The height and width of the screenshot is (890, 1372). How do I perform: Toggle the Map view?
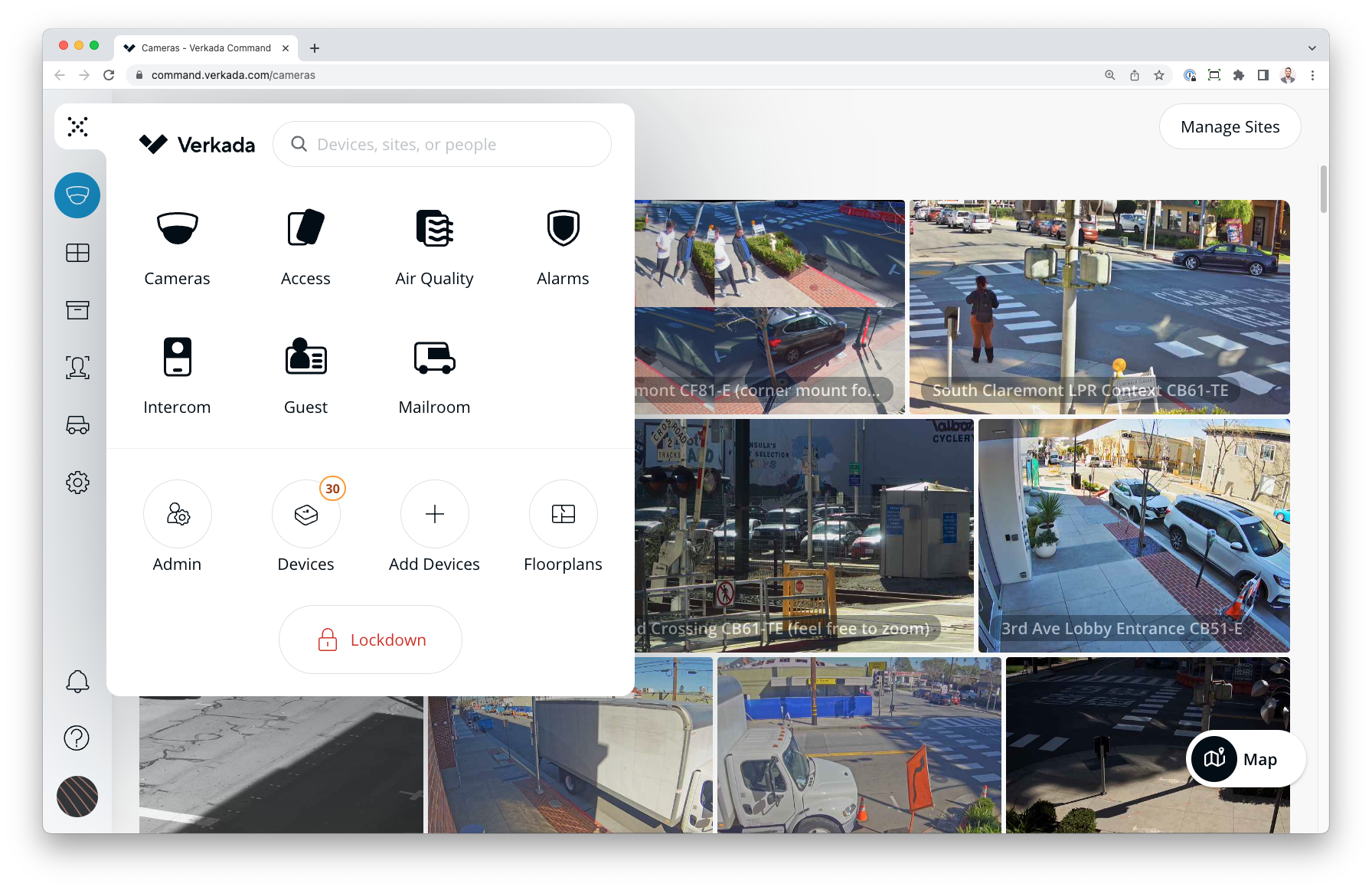[x=1246, y=759]
